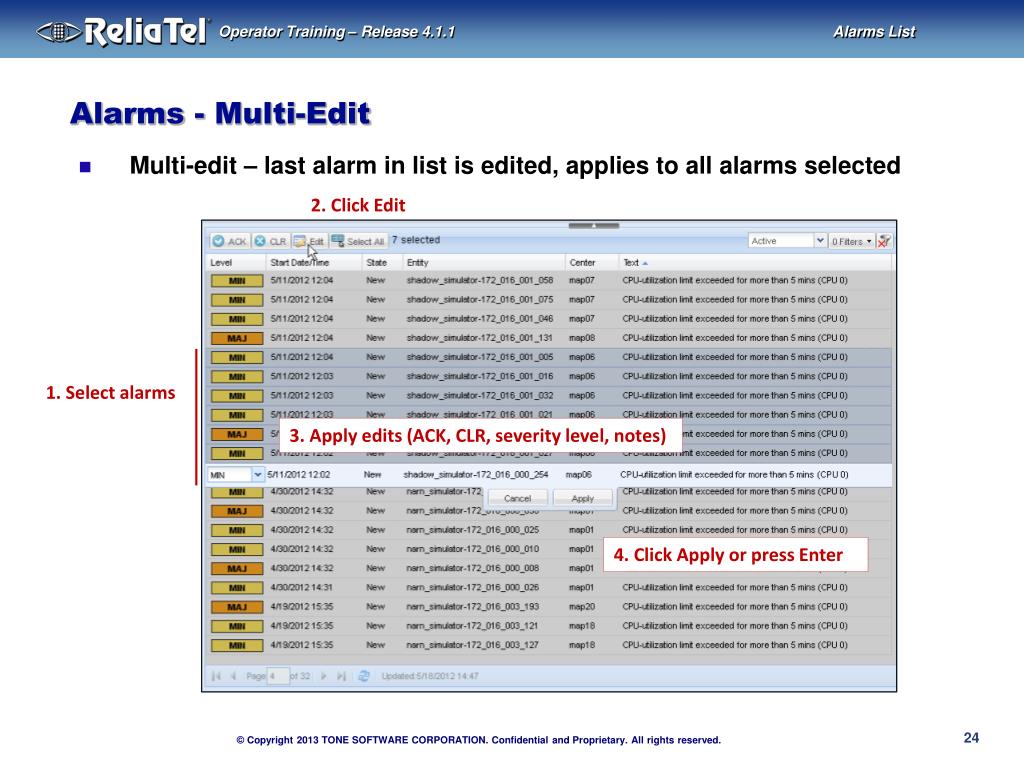
Task: Select the entity ending in 172_016_003_127
Action: 472,645
